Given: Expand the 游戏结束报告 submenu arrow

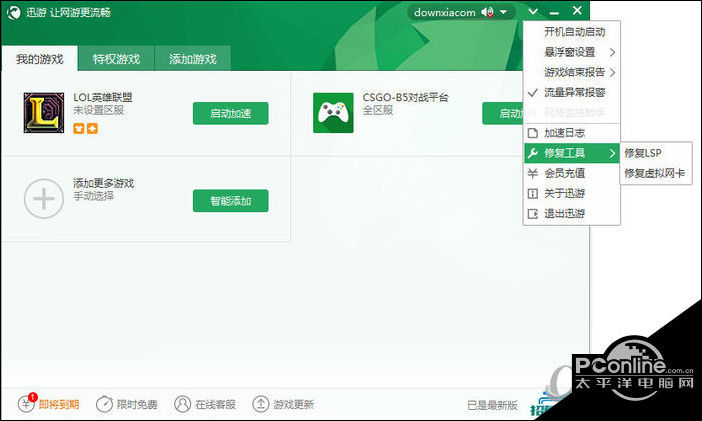Looking at the screenshot, I should pyautogui.click(x=612, y=73).
